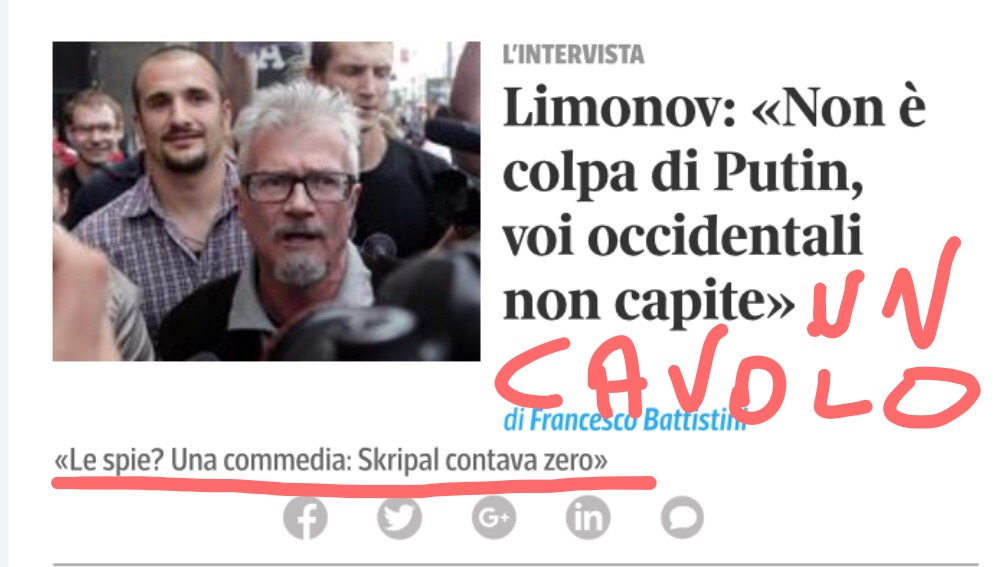Open author page of Francesco Battistini
The width and height of the screenshot is (998, 567).
[x=624, y=420]
